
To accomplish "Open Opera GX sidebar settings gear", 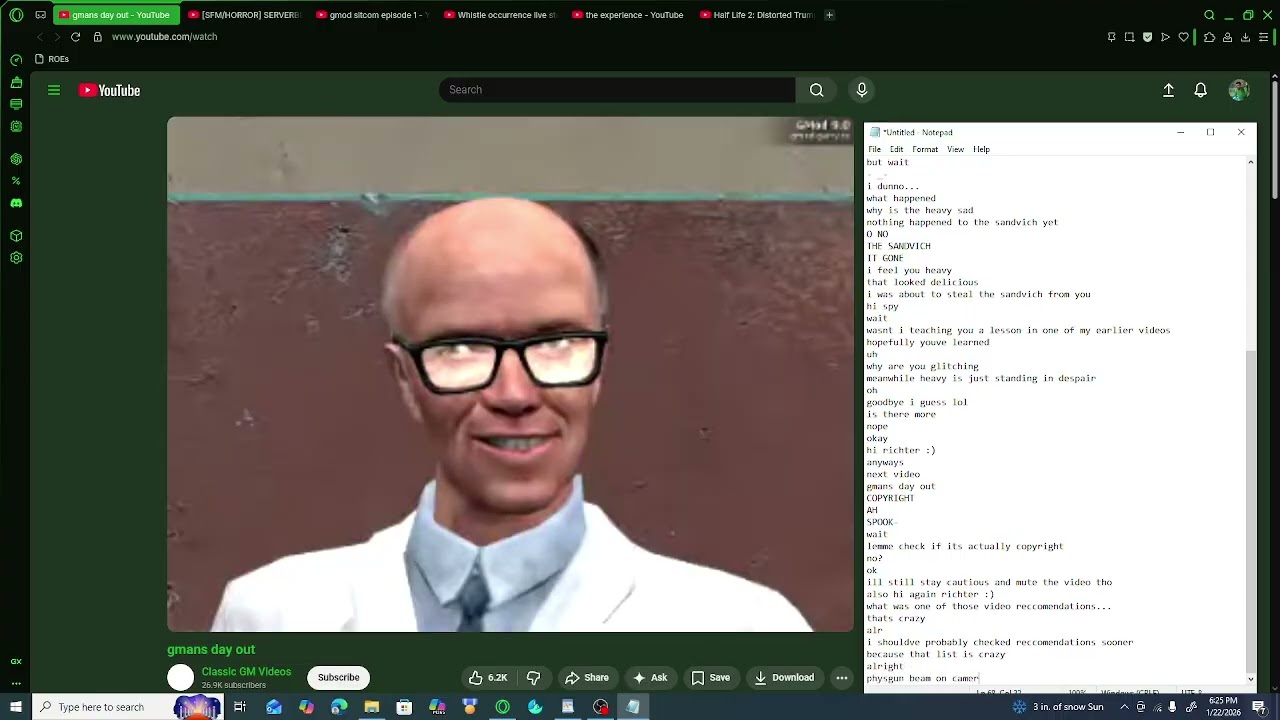I will 16,258.
